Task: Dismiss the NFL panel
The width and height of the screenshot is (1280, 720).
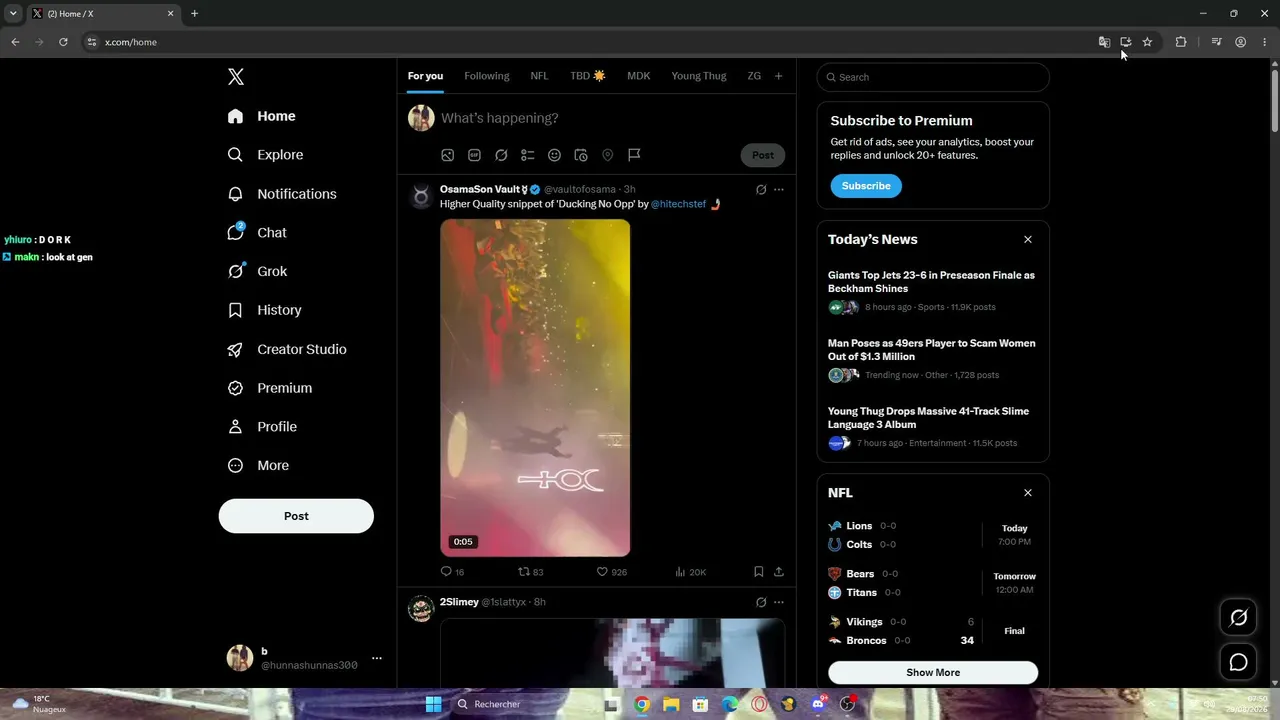Action: pyautogui.click(x=1028, y=493)
